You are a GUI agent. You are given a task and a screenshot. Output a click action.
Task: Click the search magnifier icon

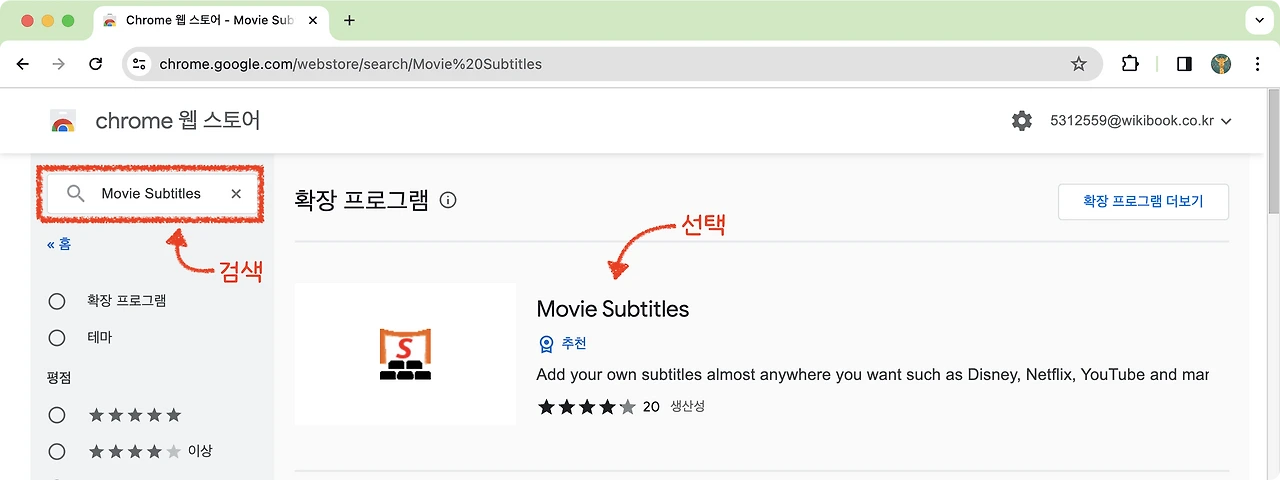point(76,194)
